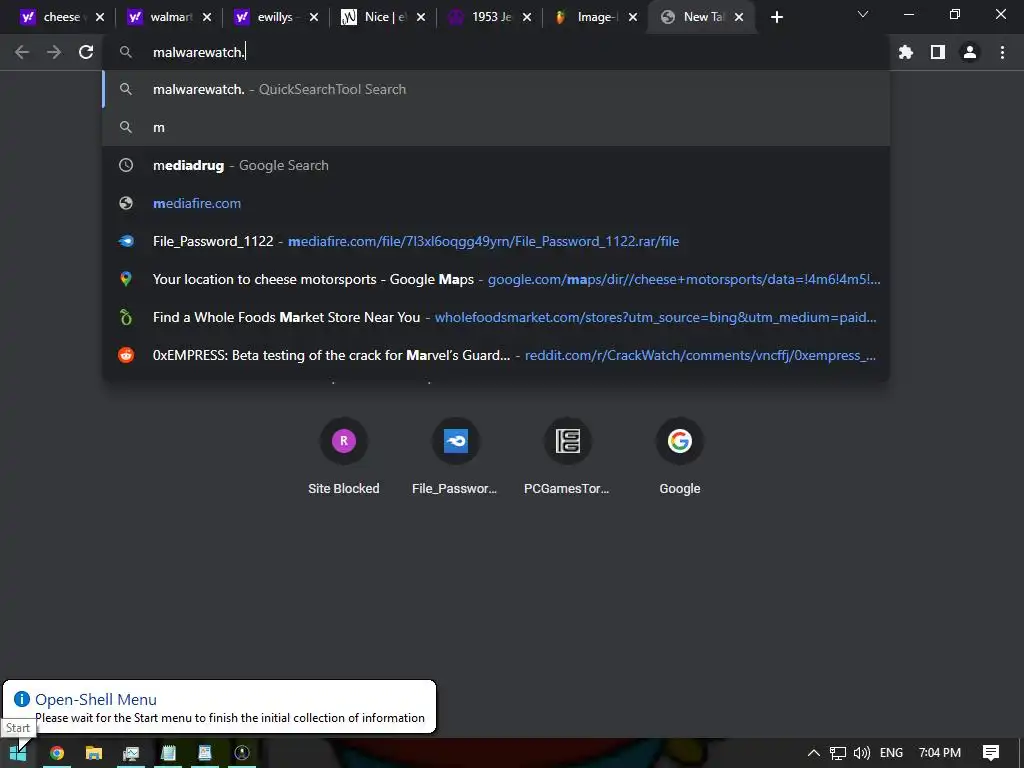This screenshot has height=768, width=1024.
Task: Open the Windows Start button
Action: (18, 753)
